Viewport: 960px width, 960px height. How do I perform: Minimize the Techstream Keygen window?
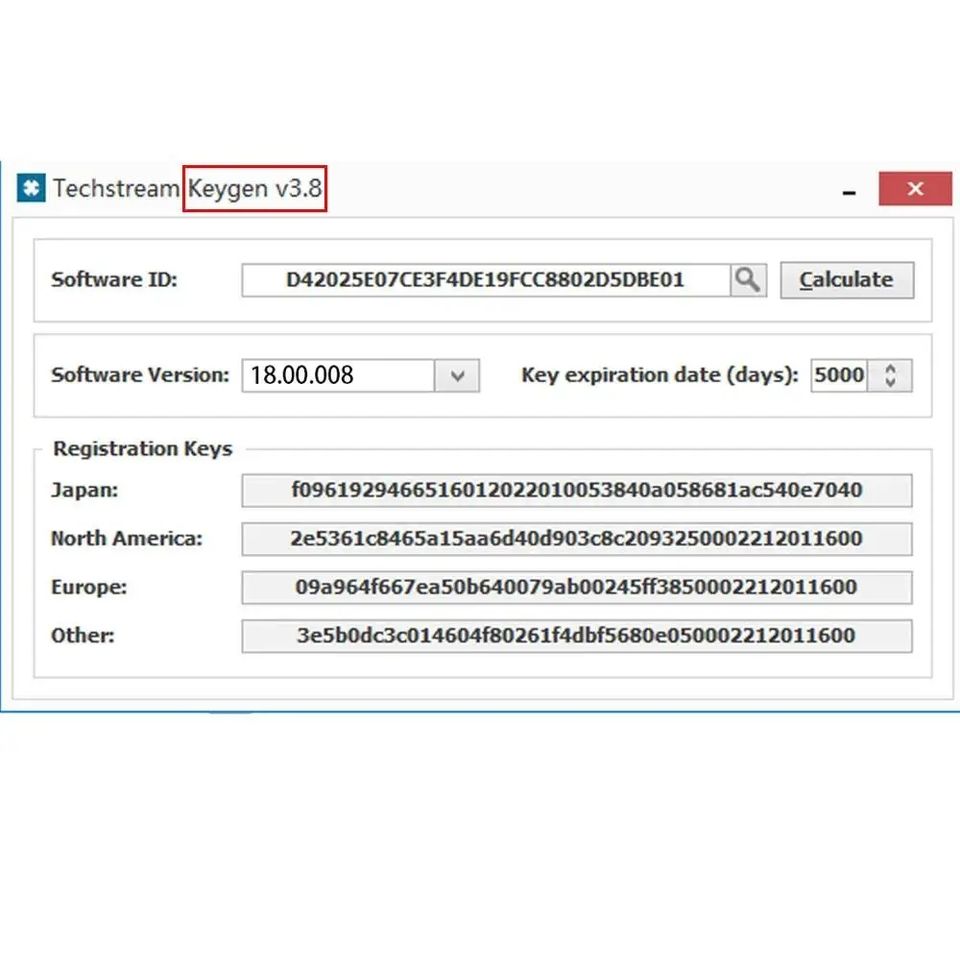849,192
